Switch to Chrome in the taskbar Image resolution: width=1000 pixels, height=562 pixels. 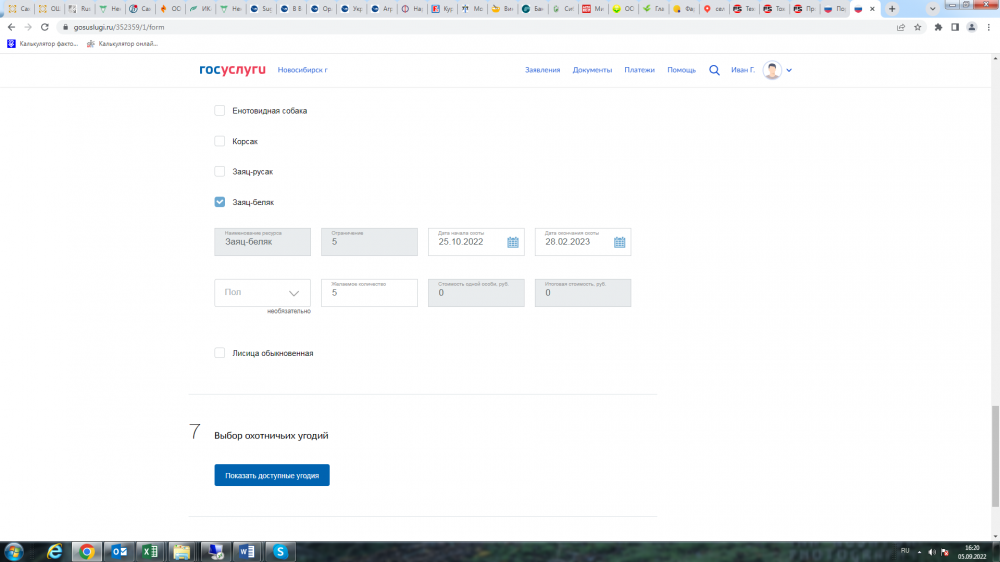click(x=87, y=552)
